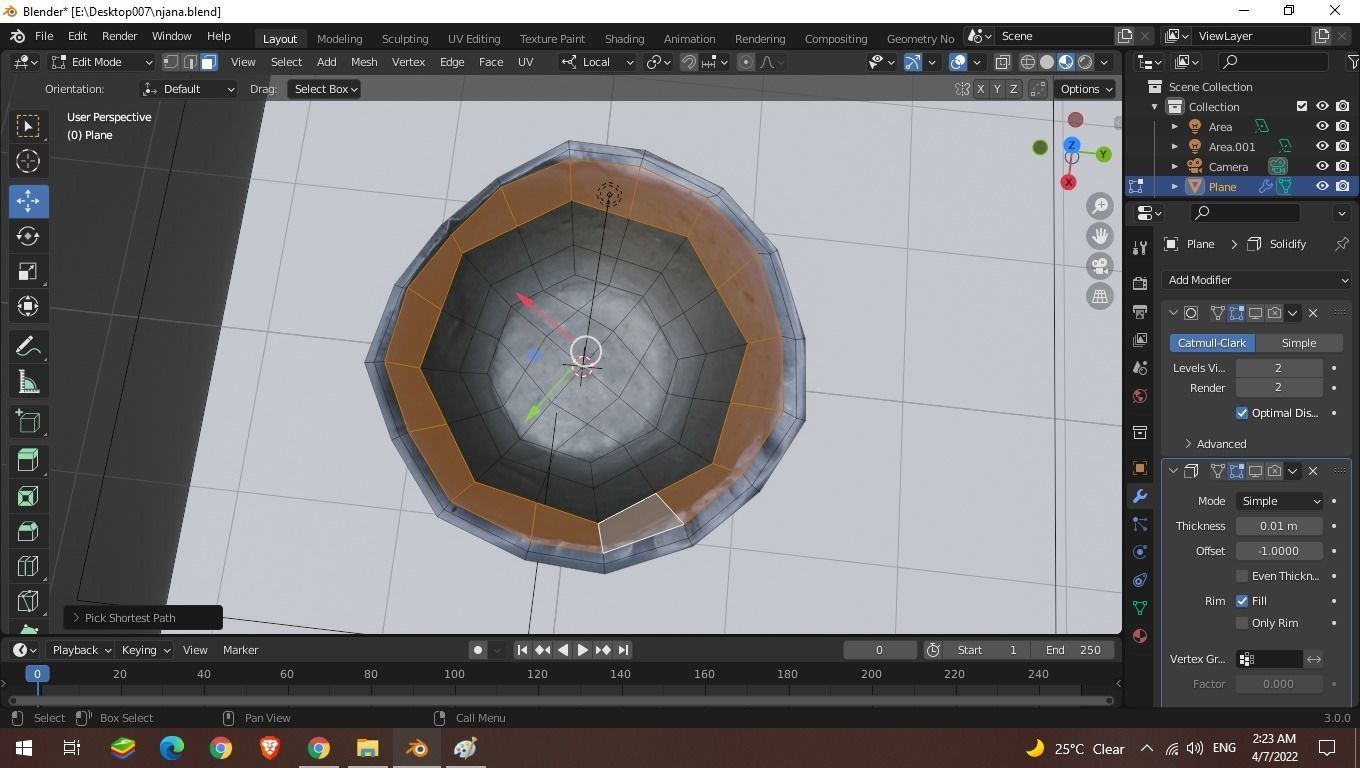Switch to Wireframe viewport shading
The height and width of the screenshot is (768, 1360).
tap(1028, 62)
